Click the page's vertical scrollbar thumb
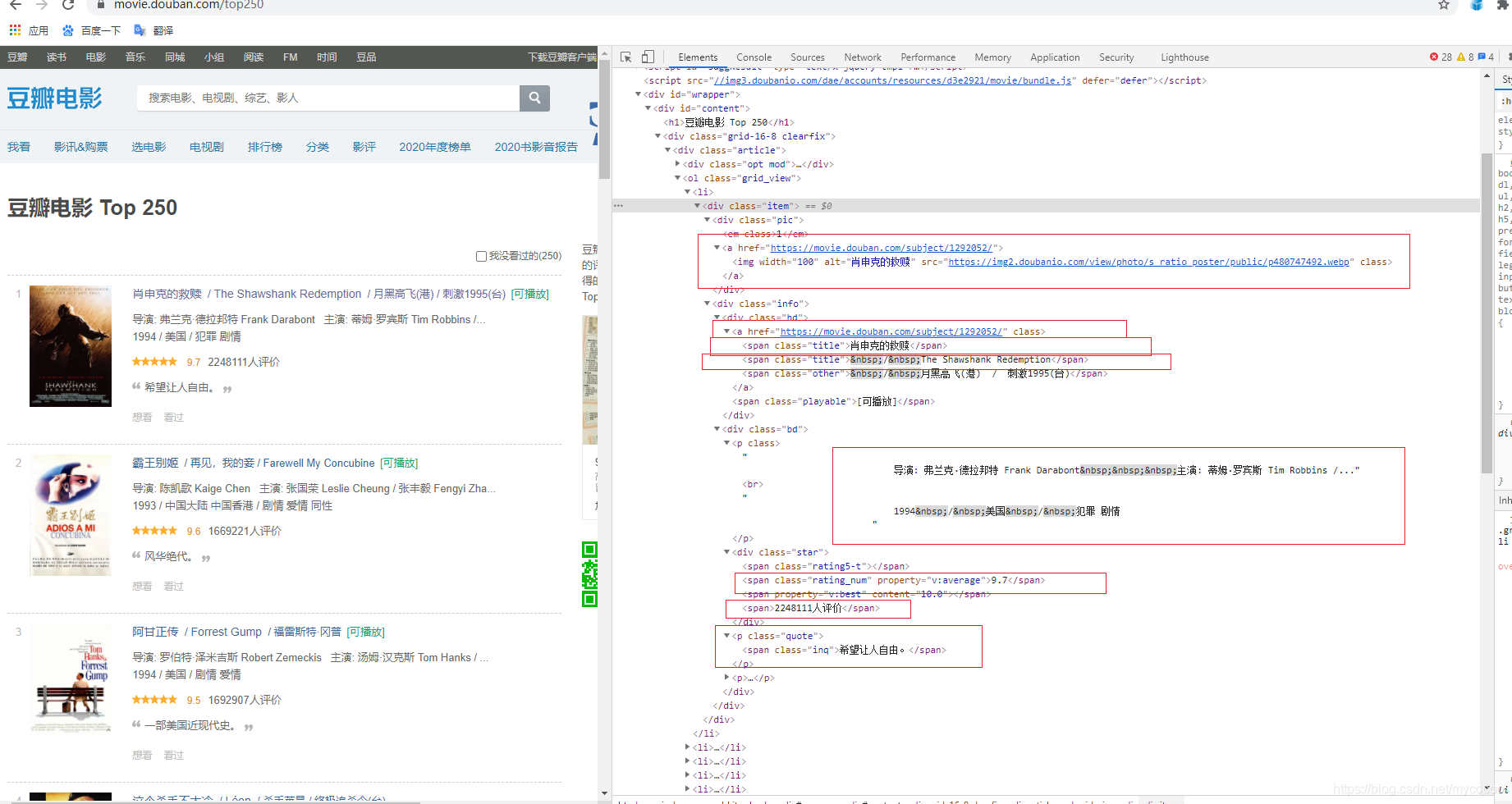This screenshot has width=1512, height=804. pyautogui.click(x=604, y=119)
